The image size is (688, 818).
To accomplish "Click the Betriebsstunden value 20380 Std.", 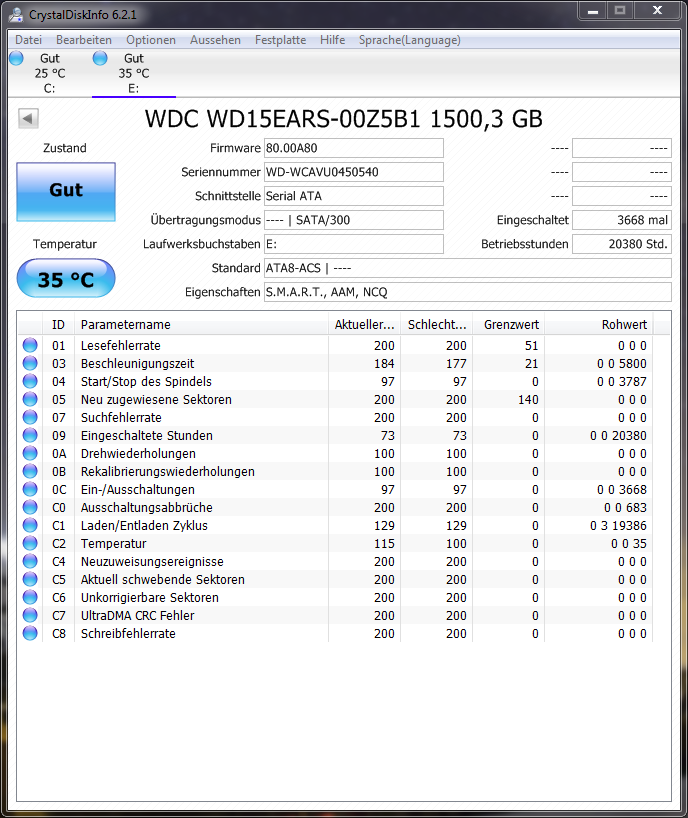I will click(x=622, y=244).
